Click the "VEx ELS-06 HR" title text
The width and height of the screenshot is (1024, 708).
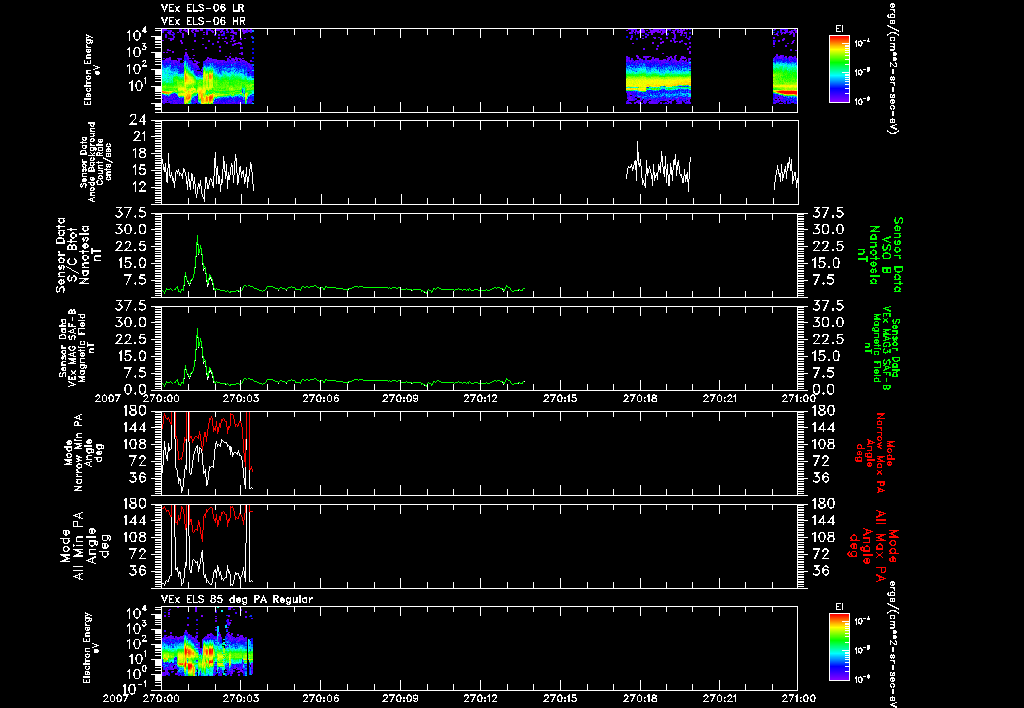(x=203, y=22)
